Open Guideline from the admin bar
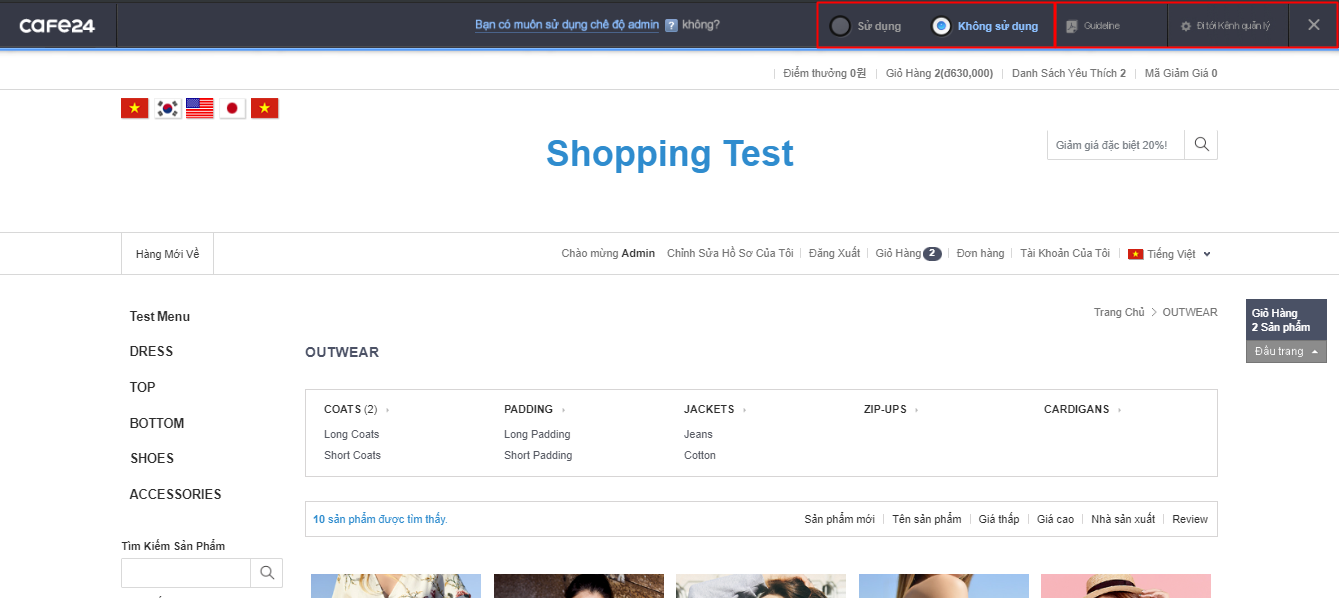The image size is (1339, 598). [x=1094, y=26]
